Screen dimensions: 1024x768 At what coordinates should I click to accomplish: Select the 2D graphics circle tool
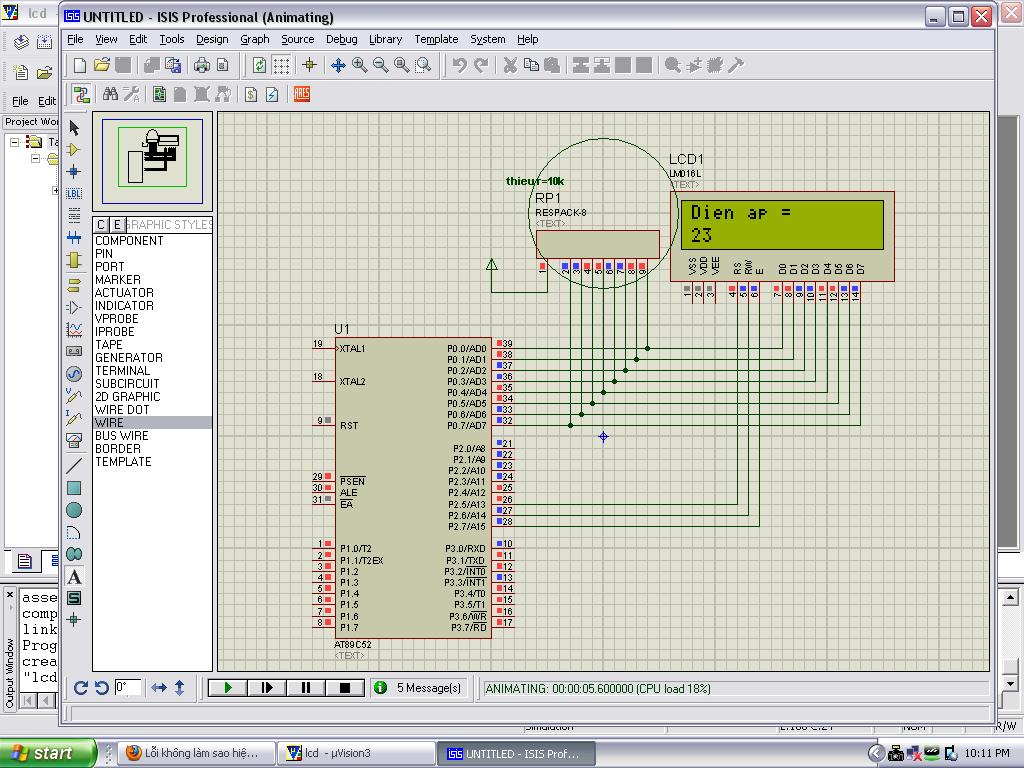(x=74, y=510)
